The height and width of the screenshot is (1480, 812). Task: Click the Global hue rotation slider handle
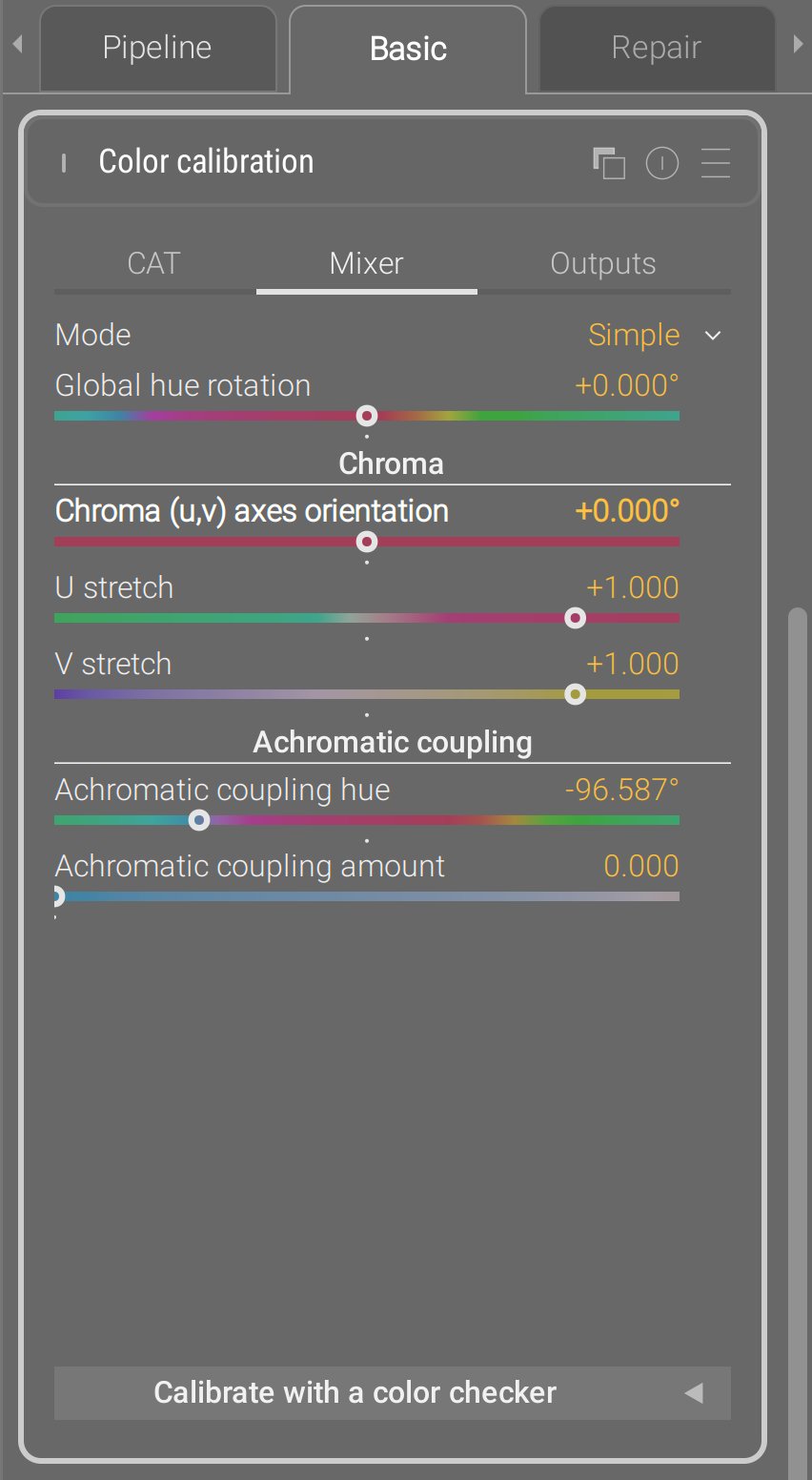pyautogui.click(x=367, y=416)
